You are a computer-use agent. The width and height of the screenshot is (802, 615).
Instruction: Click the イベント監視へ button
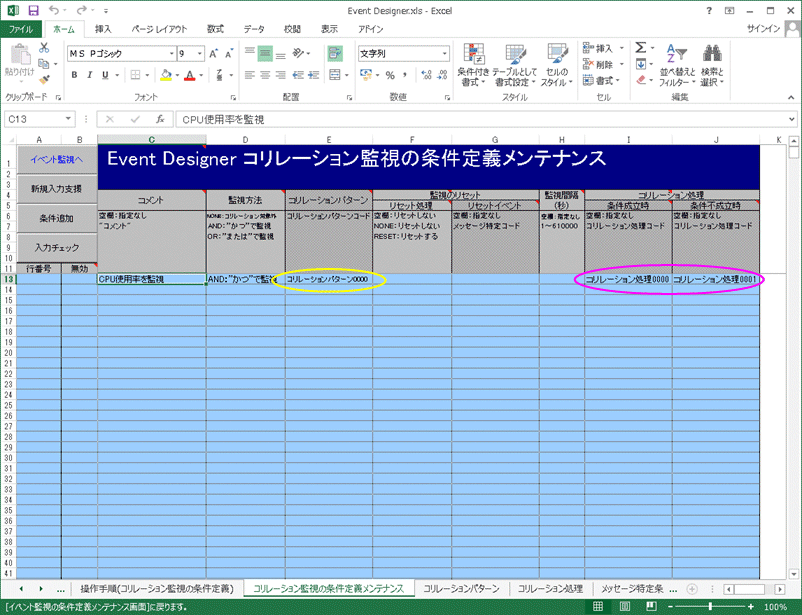pyautogui.click(x=56, y=160)
